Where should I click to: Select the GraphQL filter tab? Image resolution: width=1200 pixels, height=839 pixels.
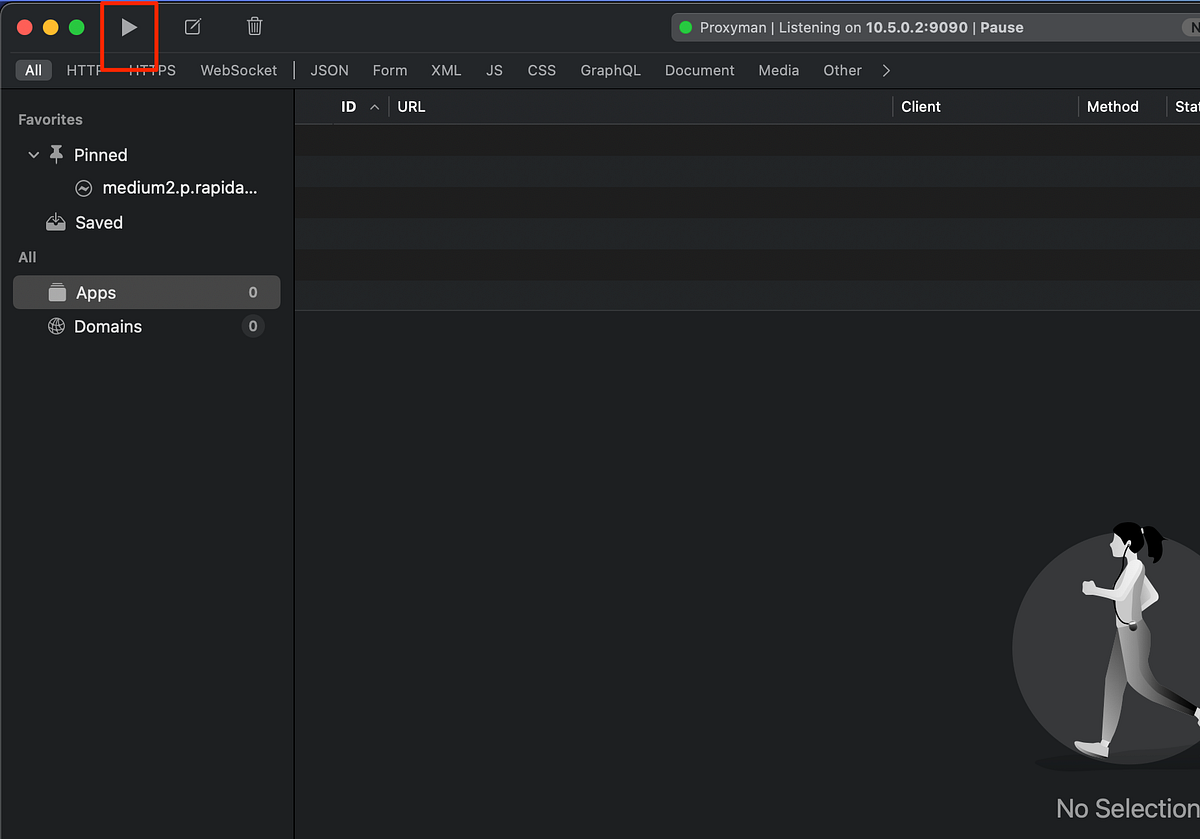click(x=610, y=70)
